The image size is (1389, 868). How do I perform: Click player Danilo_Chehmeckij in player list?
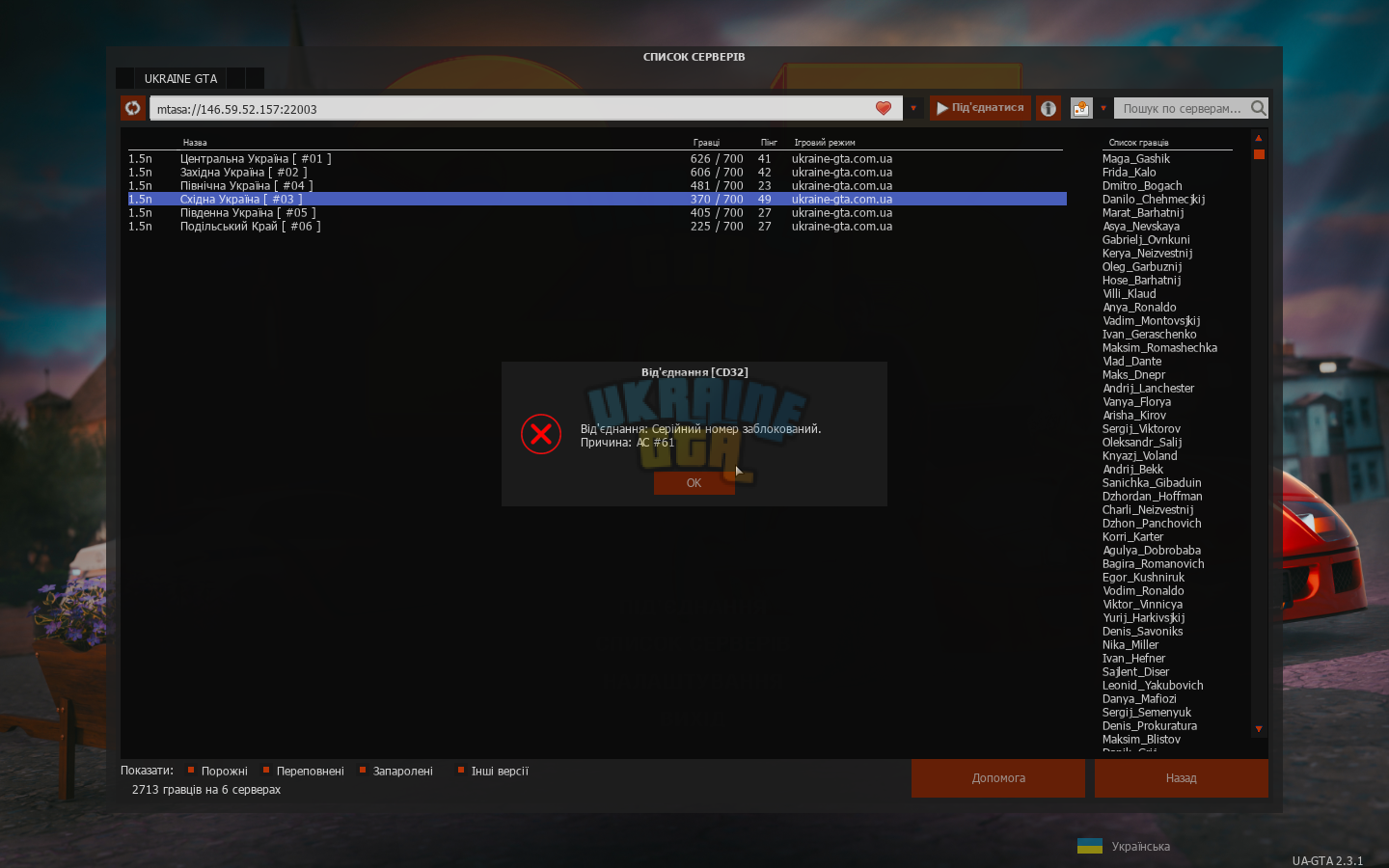[x=1154, y=199]
